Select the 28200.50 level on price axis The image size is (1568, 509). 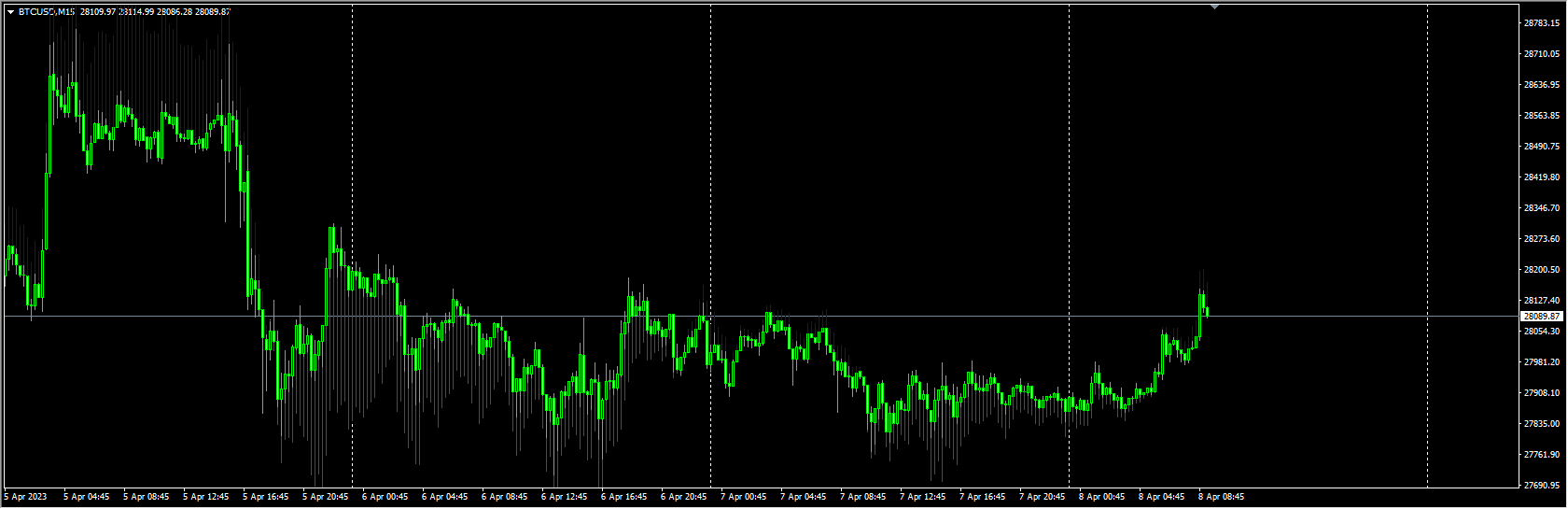pos(1541,270)
